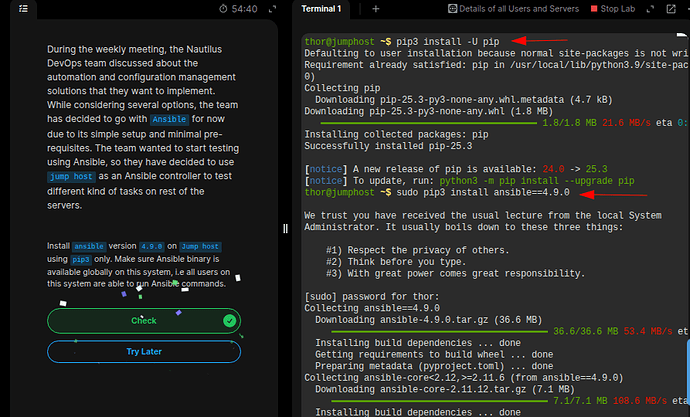Switch to the Terminal 1 tab
This screenshot has height=417, width=690.
(x=321, y=9)
